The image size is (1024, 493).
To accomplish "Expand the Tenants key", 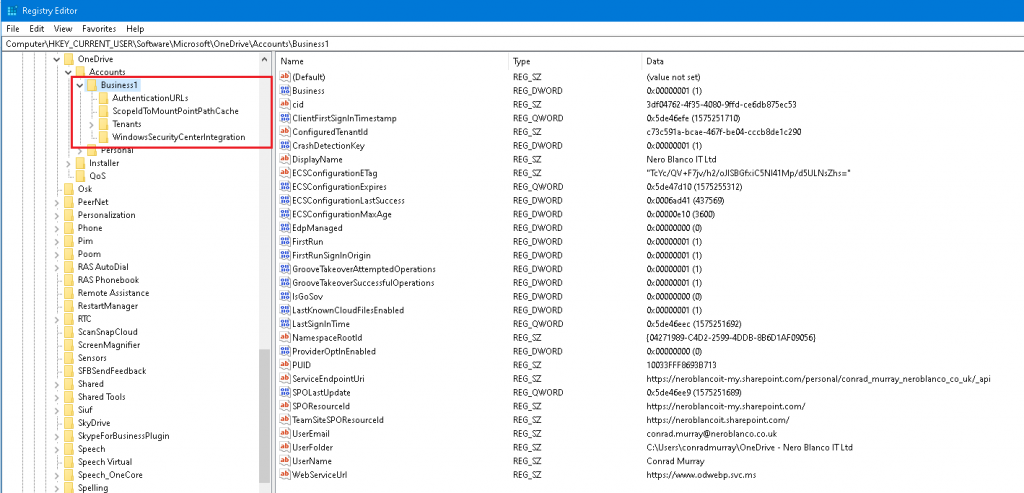I will point(91,124).
